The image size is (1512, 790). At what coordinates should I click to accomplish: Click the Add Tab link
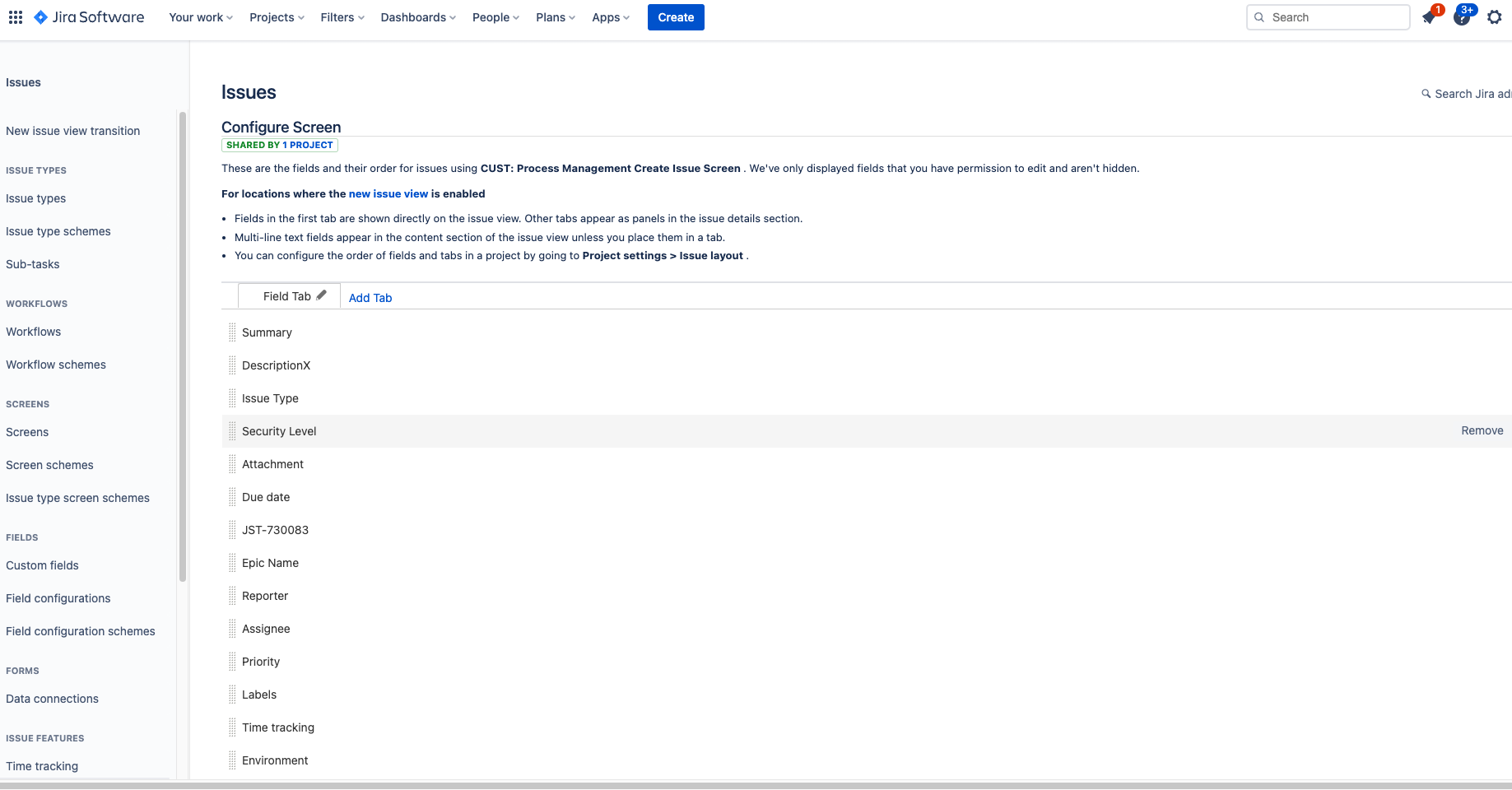pyautogui.click(x=370, y=298)
